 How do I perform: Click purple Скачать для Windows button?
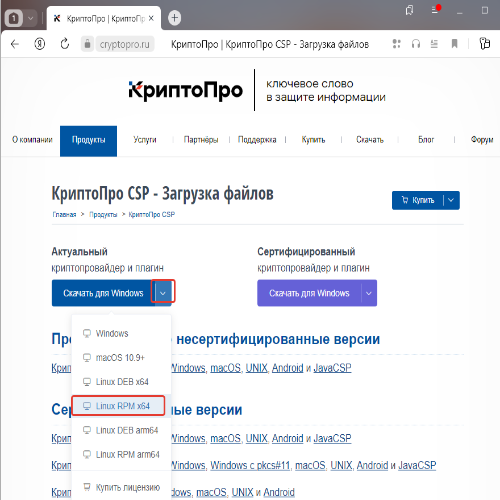(x=309, y=293)
